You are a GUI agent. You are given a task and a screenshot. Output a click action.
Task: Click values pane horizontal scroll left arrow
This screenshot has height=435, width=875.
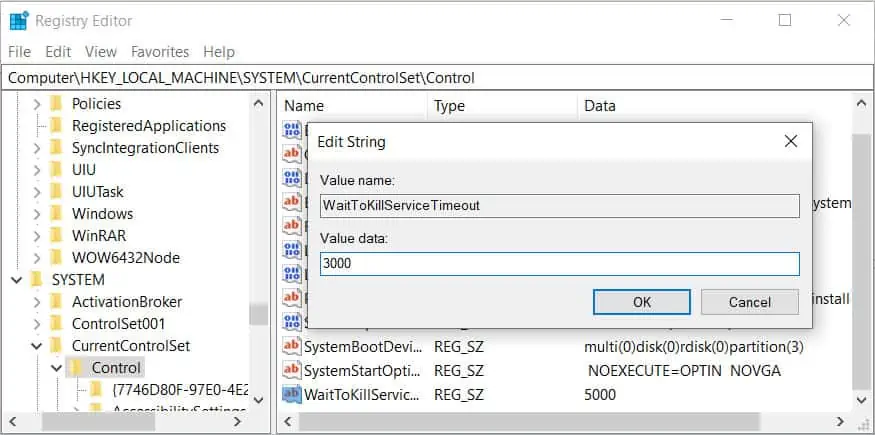click(288, 422)
